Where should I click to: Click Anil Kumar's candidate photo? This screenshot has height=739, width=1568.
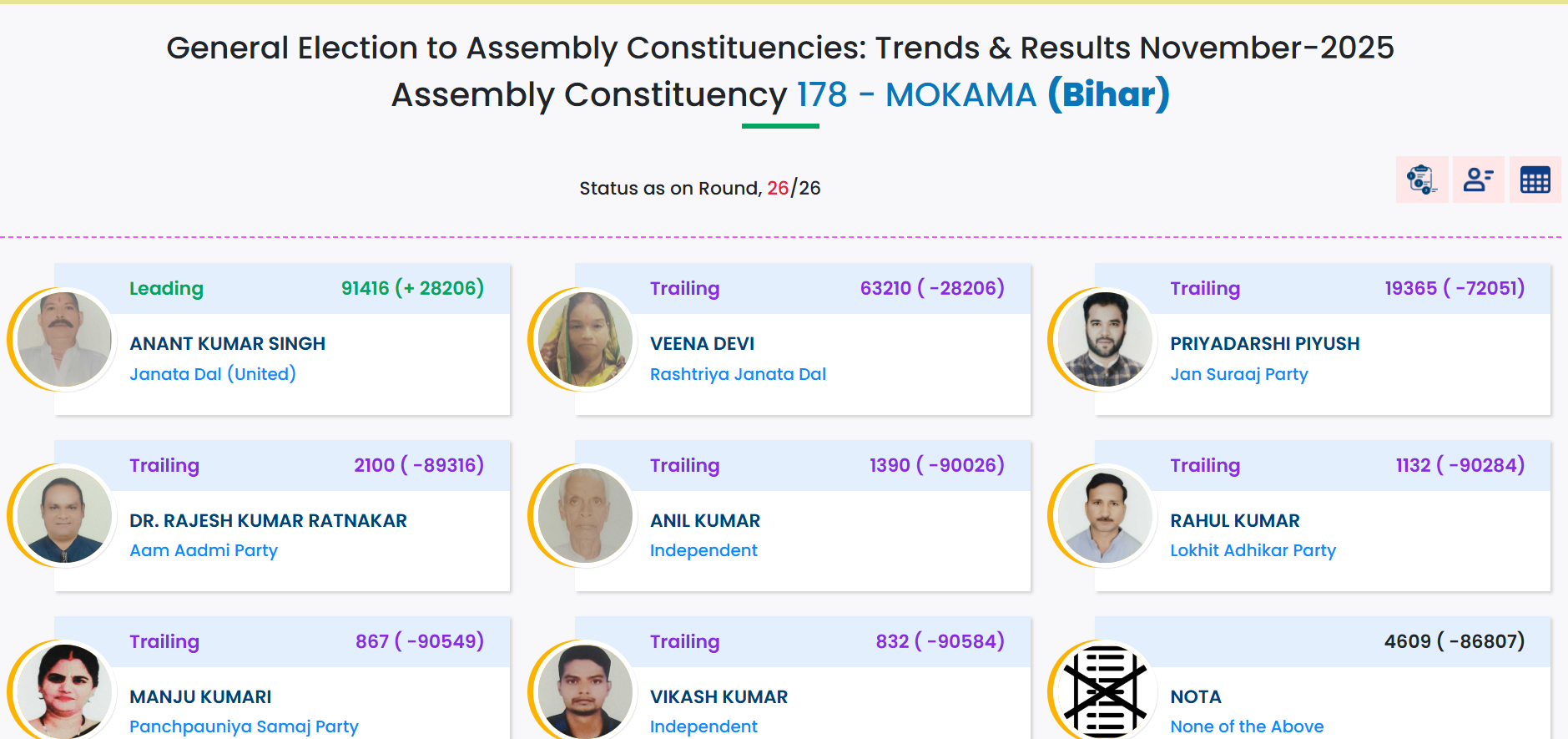pos(585,515)
